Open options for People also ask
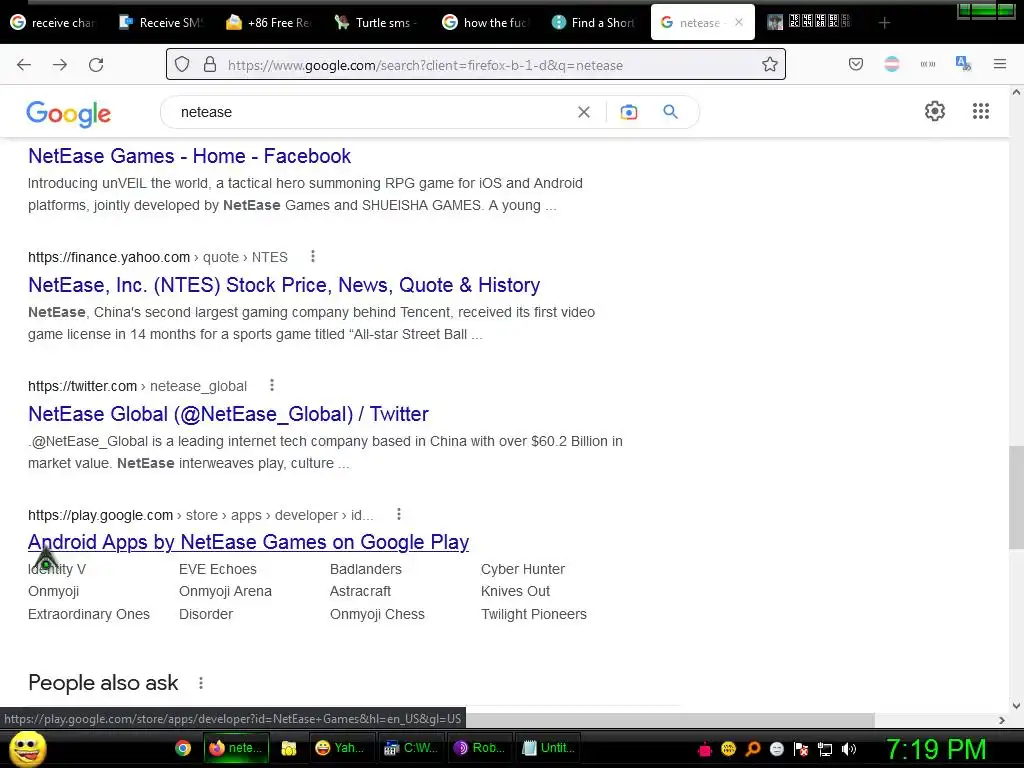This screenshot has width=1024, height=768. coord(200,682)
